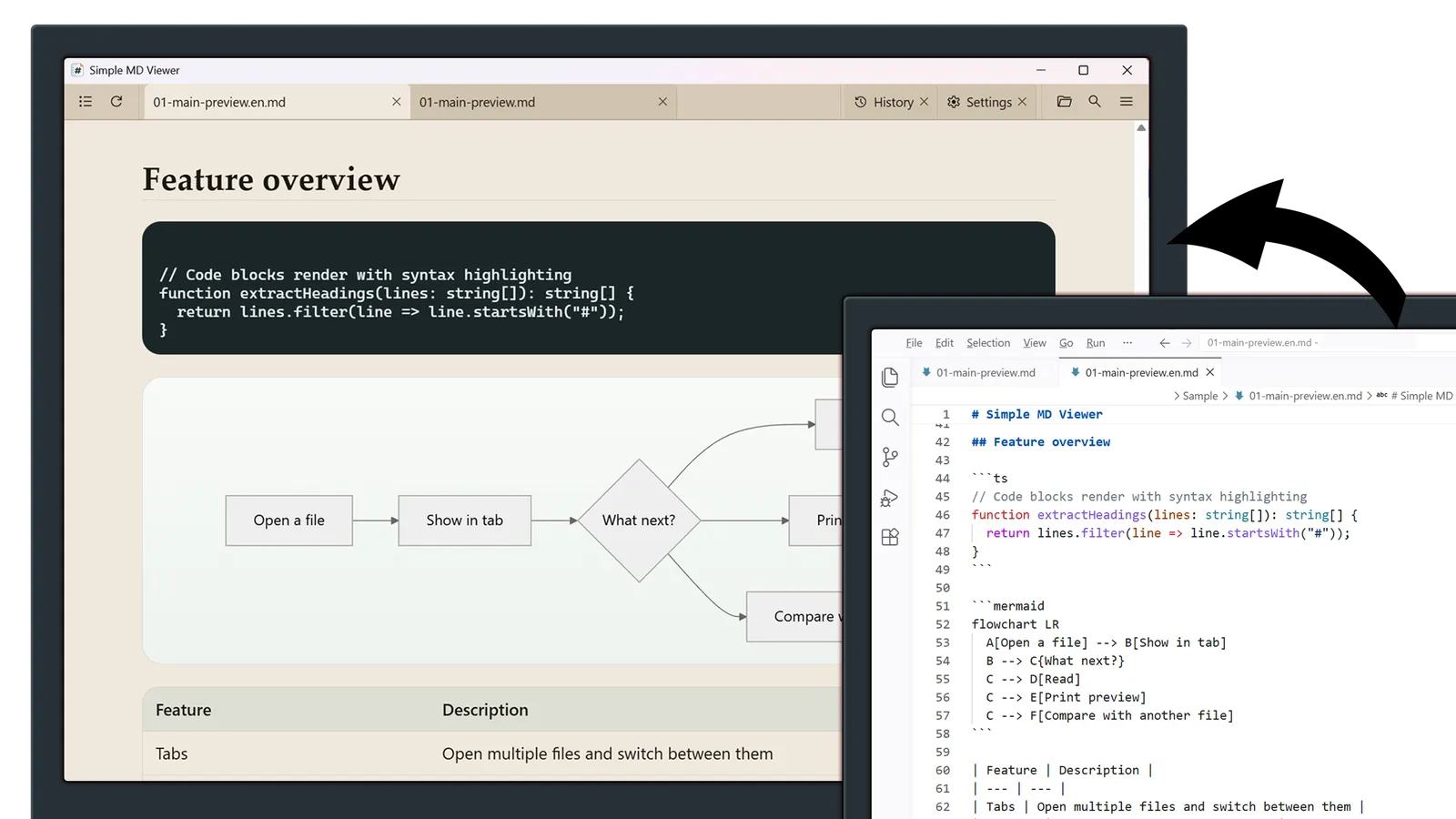Open search in Simple MD Viewer
The height and width of the screenshot is (819, 1456).
pyautogui.click(x=1095, y=102)
